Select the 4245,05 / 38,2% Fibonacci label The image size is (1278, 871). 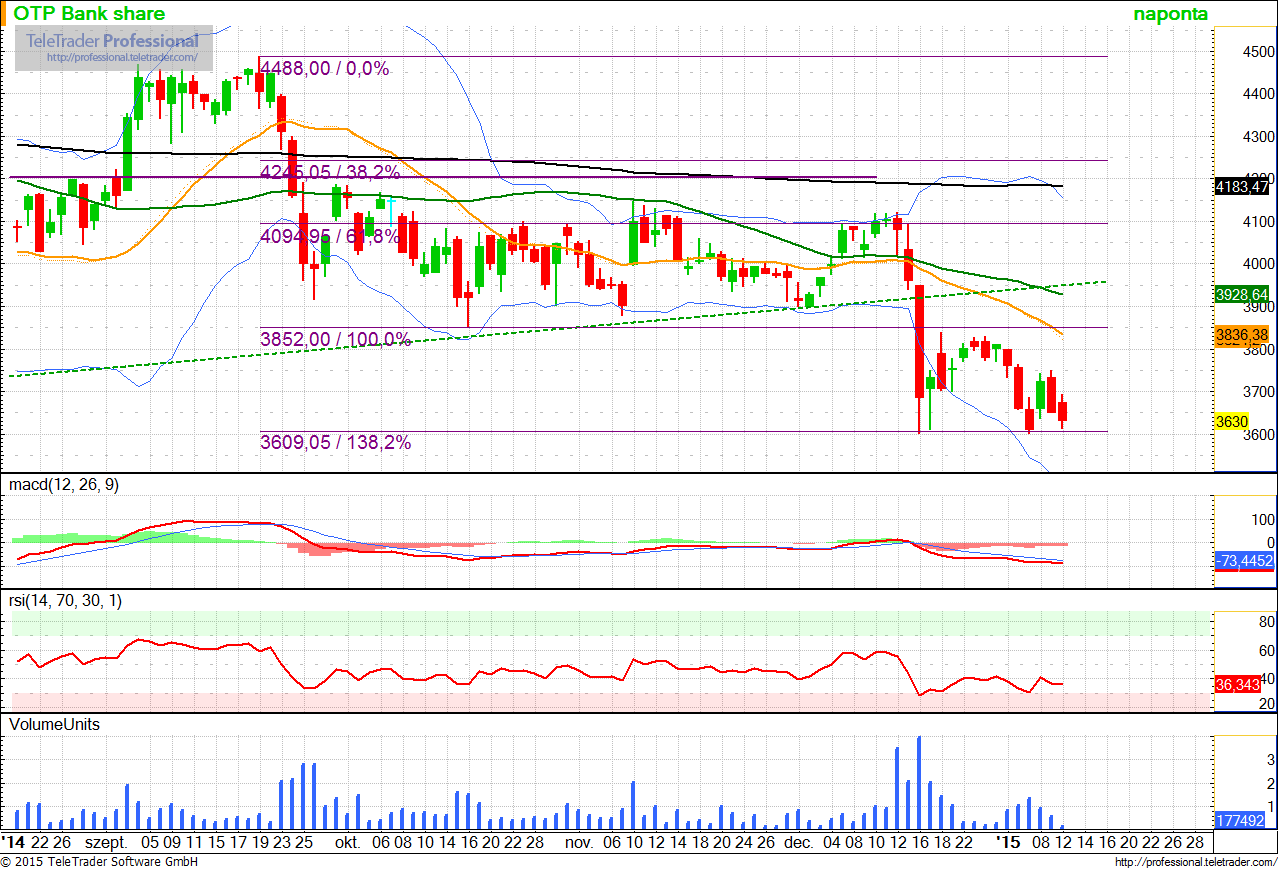pos(330,172)
